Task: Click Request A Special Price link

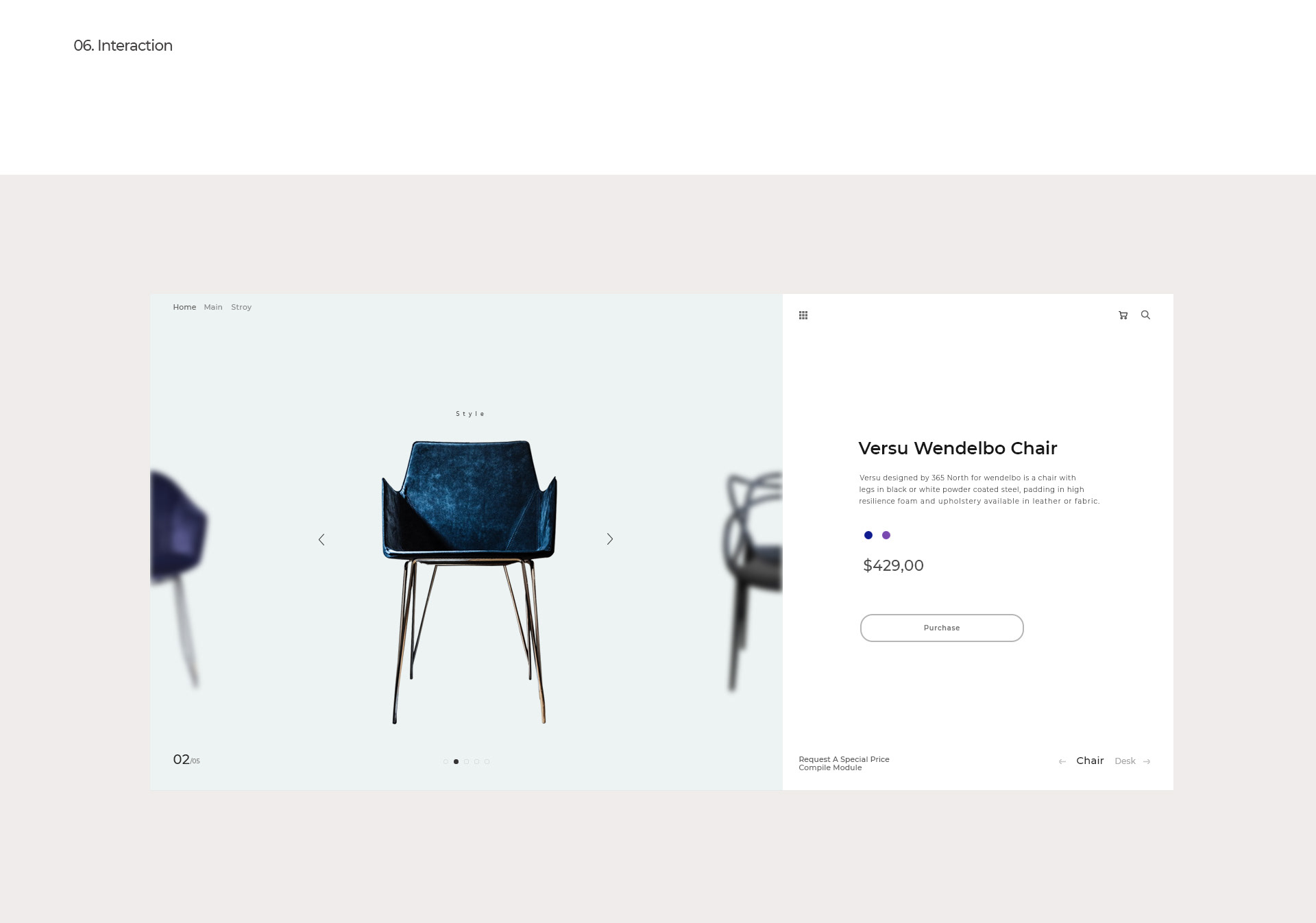Action: point(844,759)
